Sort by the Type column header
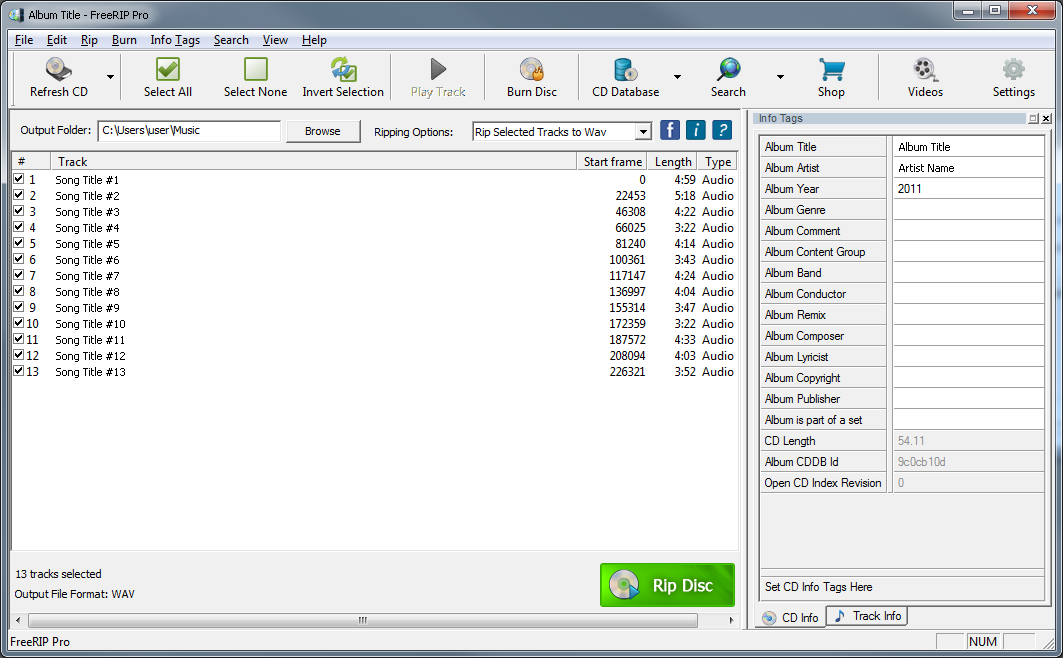 click(717, 161)
